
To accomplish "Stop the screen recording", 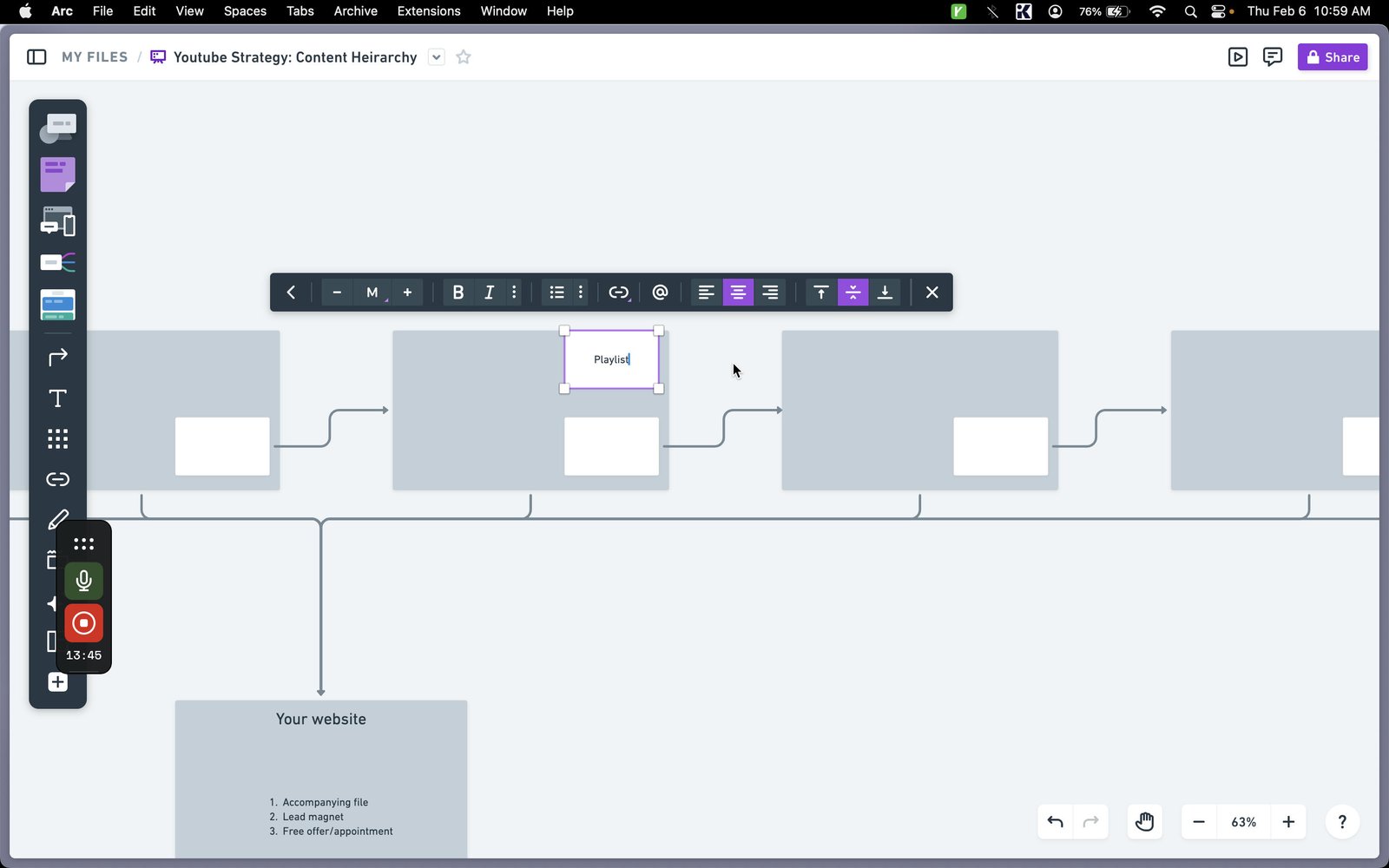I will tap(83, 623).
